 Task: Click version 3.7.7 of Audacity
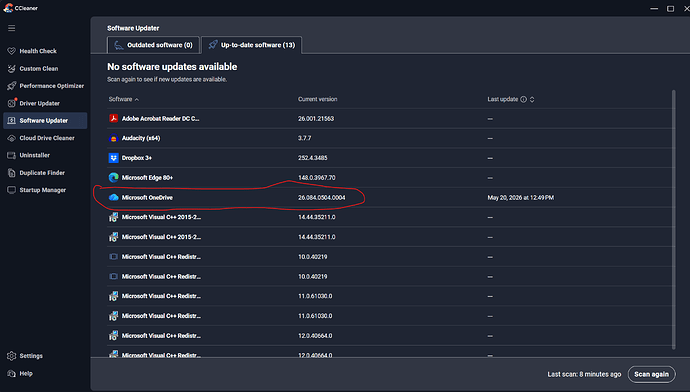pos(305,138)
